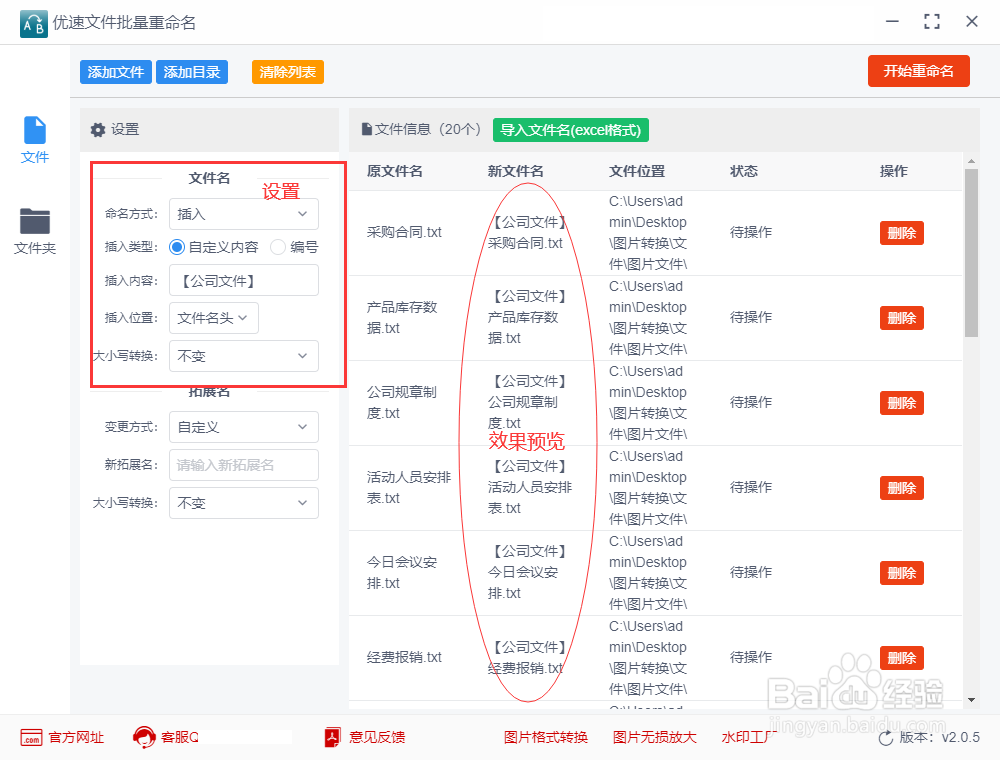
Task: Click the 文件信息 document icon
Action: 367,129
